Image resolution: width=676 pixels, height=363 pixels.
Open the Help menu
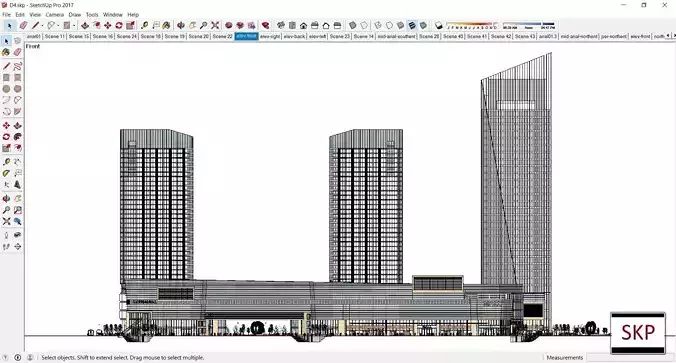[133, 14]
